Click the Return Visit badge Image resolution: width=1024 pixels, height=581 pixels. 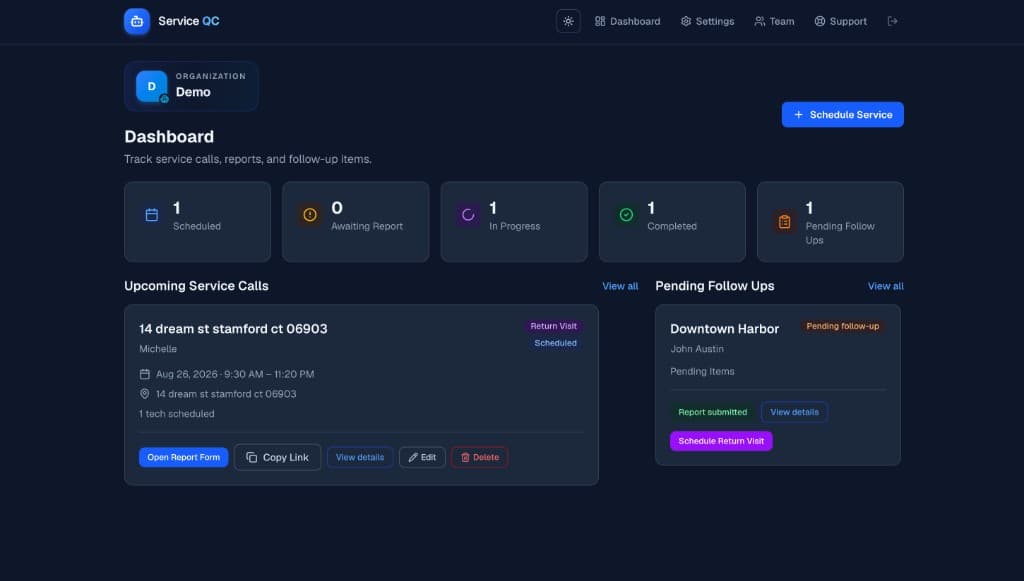553,326
